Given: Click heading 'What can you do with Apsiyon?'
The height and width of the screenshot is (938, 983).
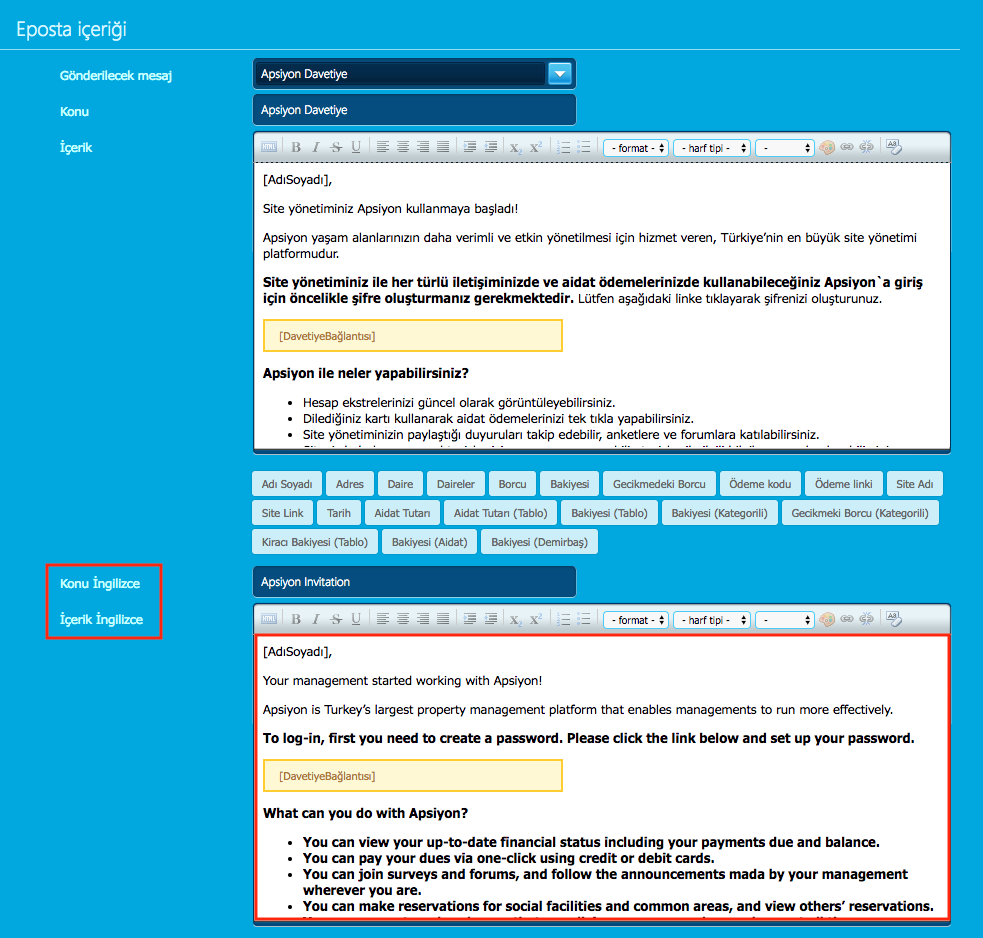Looking at the screenshot, I should [365, 813].
